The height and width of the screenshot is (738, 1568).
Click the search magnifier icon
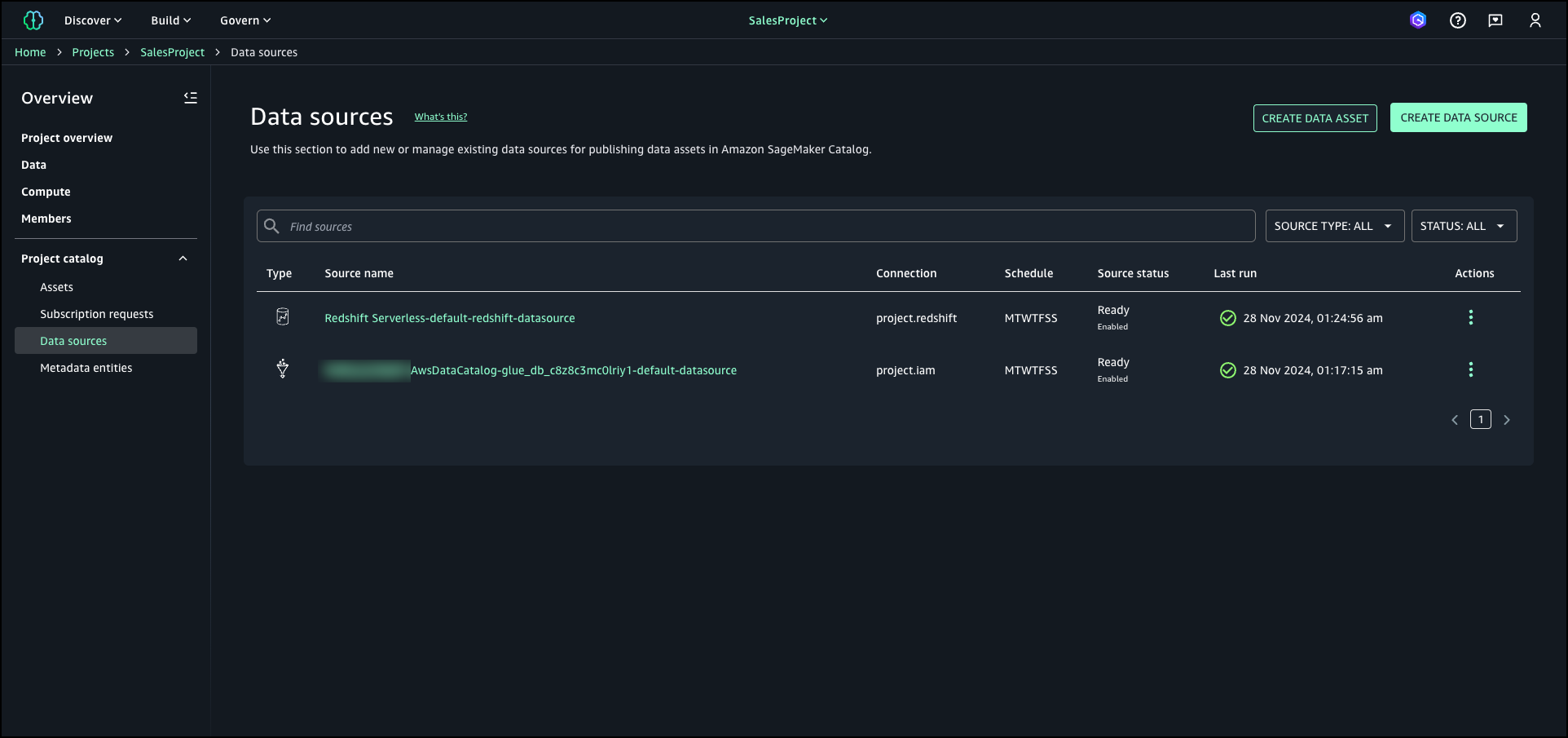(x=272, y=226)
